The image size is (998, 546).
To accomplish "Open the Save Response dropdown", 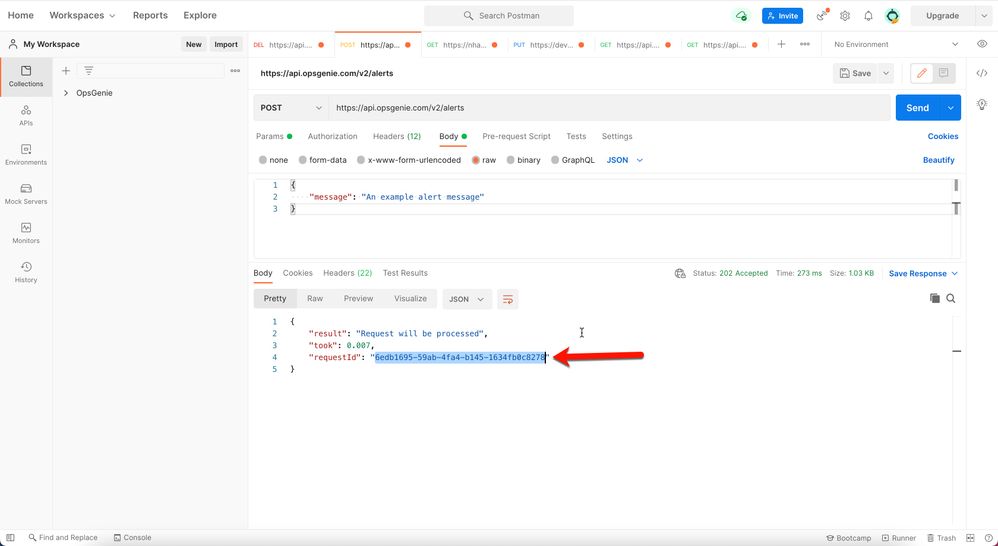I will point(923,274).
